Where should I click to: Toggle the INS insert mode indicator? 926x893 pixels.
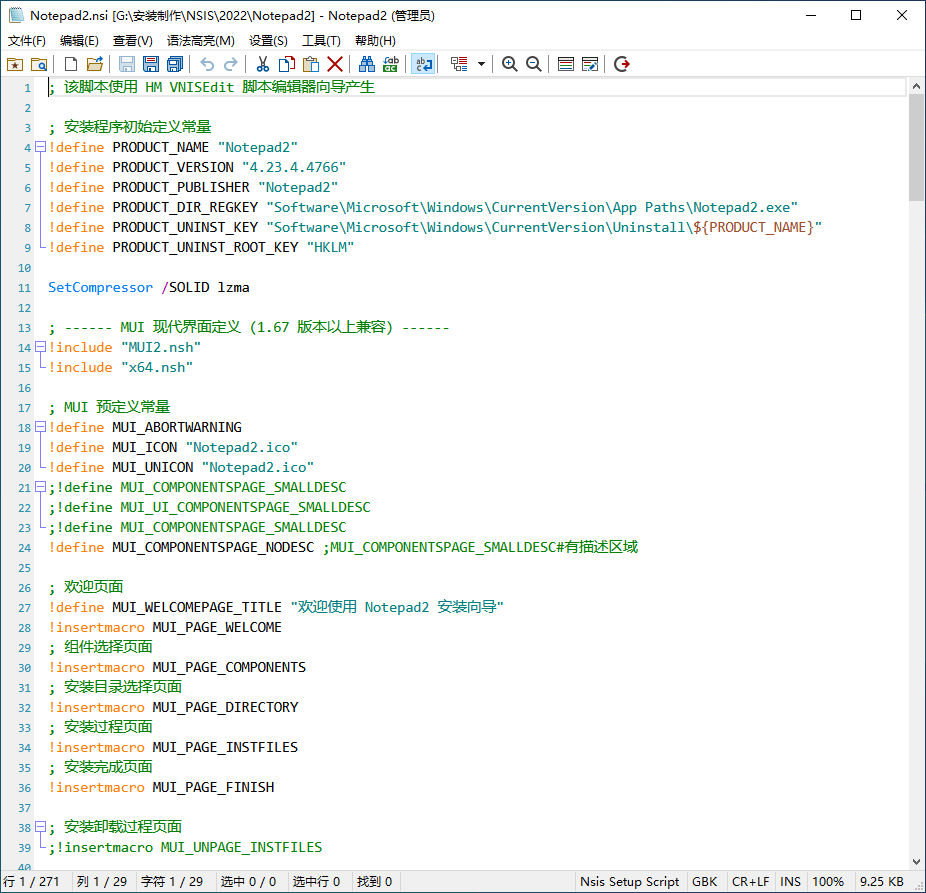[x=790, y=881]
